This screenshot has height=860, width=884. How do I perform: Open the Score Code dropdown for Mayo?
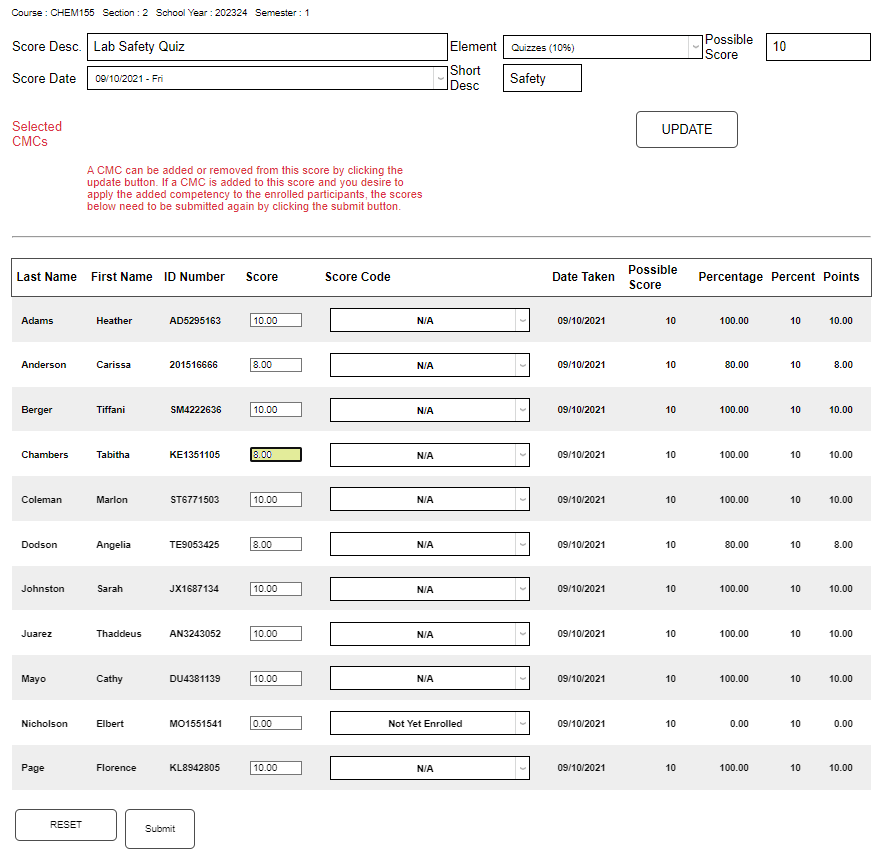(429, 677)
